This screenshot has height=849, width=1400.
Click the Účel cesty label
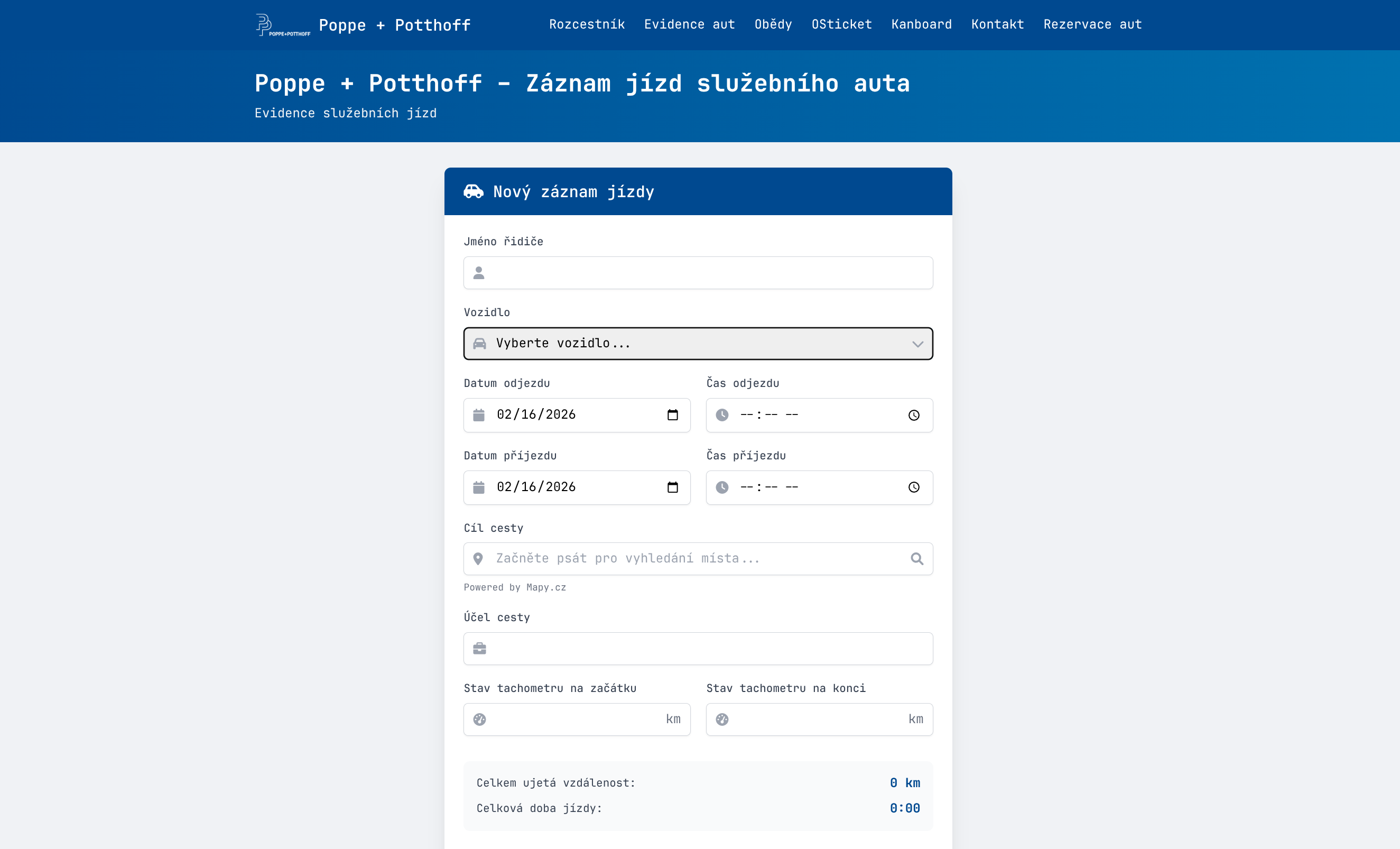(x=497, y=617)
